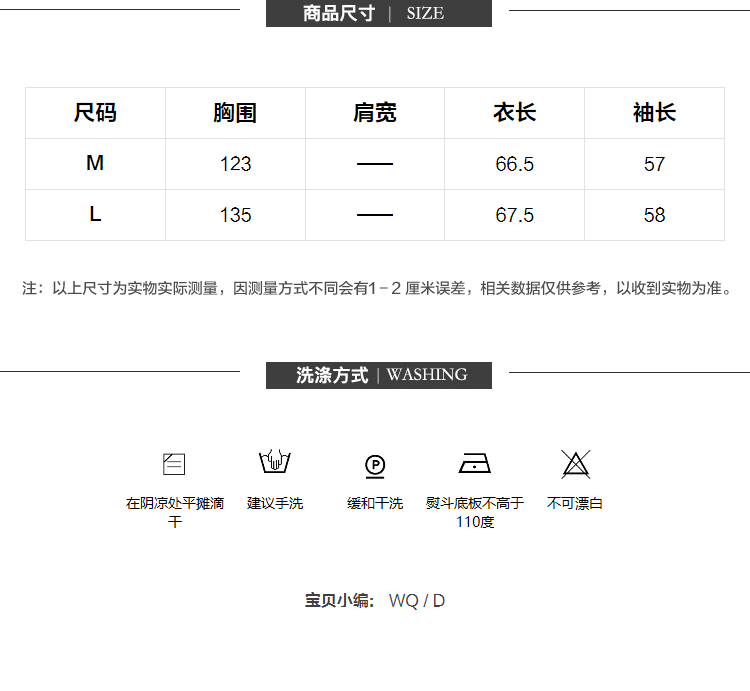Click the garment length 67.5 cell
Image resolution: width=750 pixels, height=691 pixels.
[515, 215]
